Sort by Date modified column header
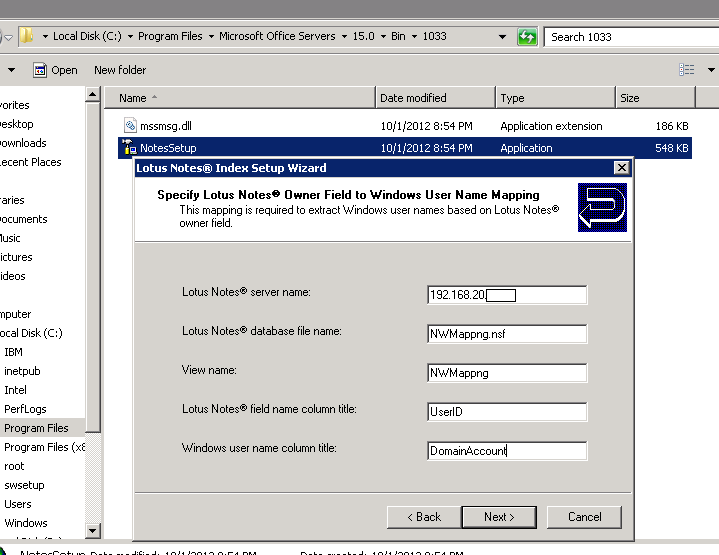 (436, 98)
